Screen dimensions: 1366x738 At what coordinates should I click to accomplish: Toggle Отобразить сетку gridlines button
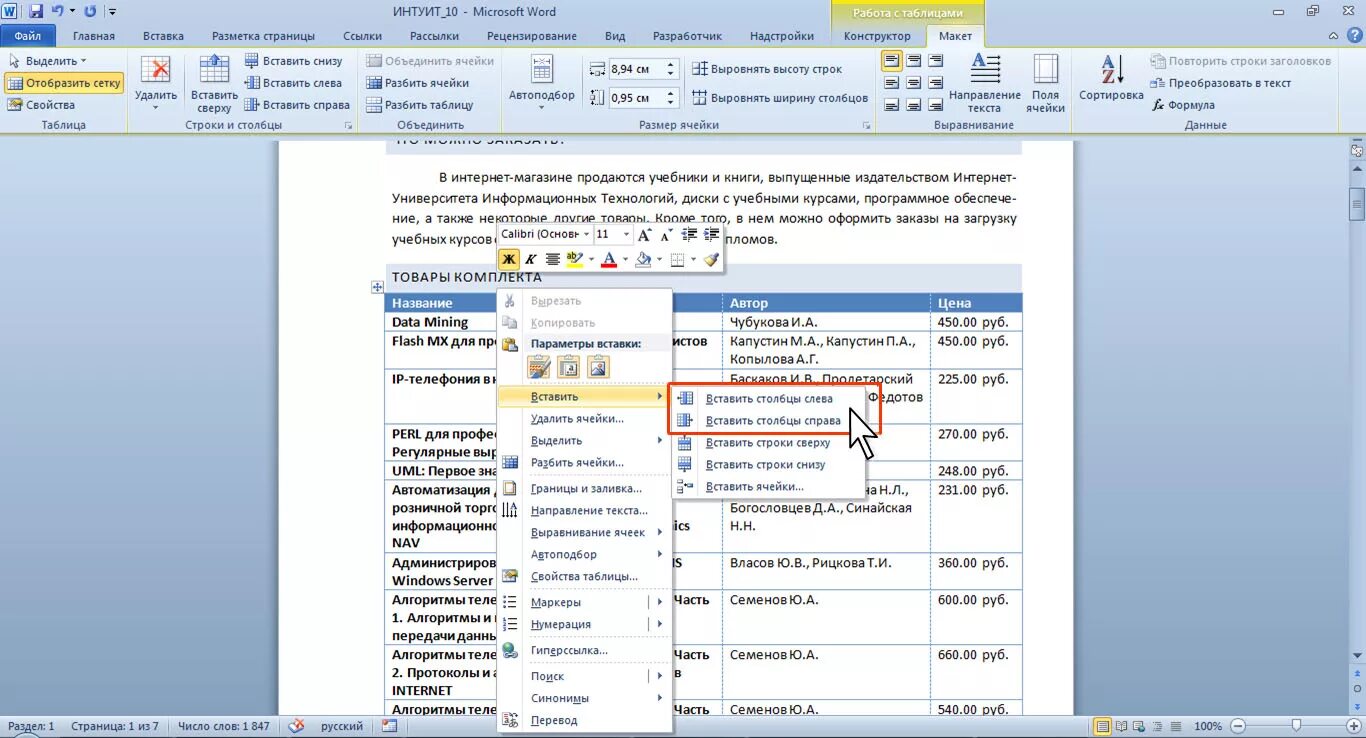point(64,83)
